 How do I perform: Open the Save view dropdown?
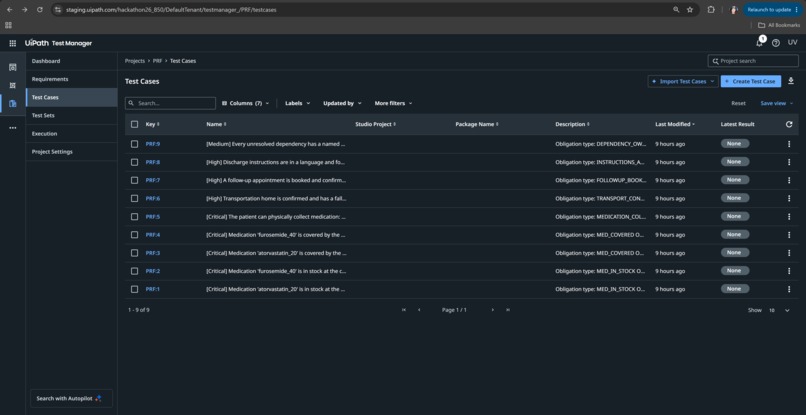pos(777,103)
